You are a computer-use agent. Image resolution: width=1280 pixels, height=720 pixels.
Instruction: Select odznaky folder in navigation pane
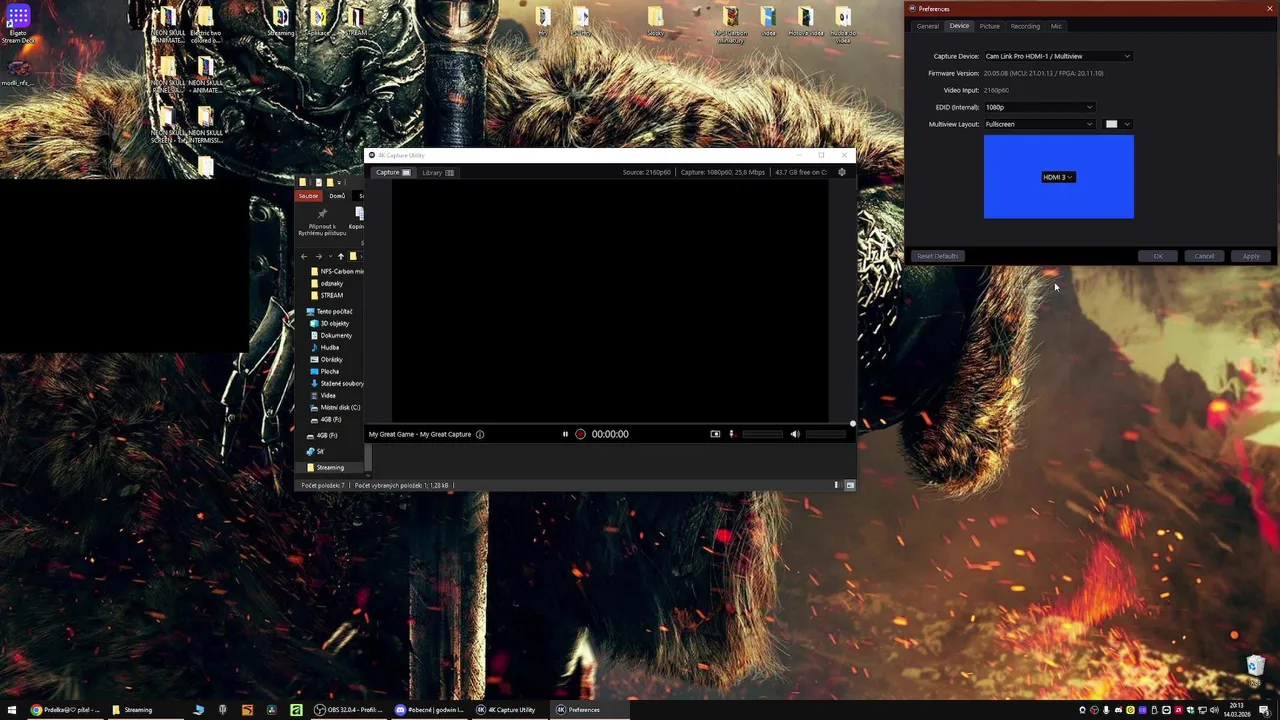coord(327,283)
